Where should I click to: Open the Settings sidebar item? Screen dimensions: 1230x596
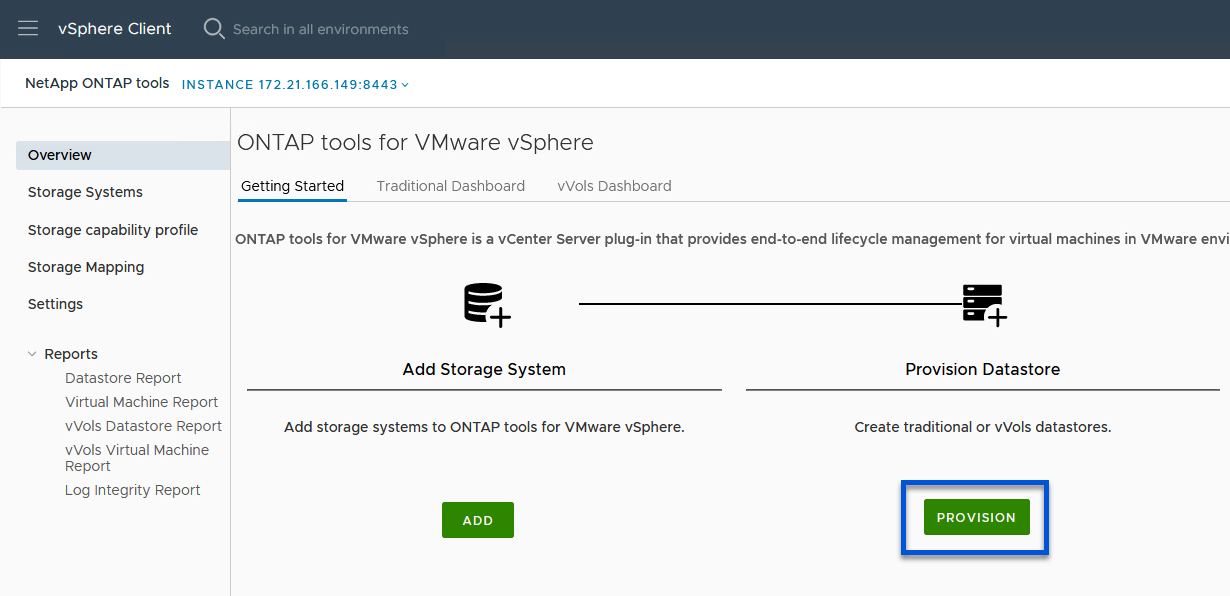(55, 304)
